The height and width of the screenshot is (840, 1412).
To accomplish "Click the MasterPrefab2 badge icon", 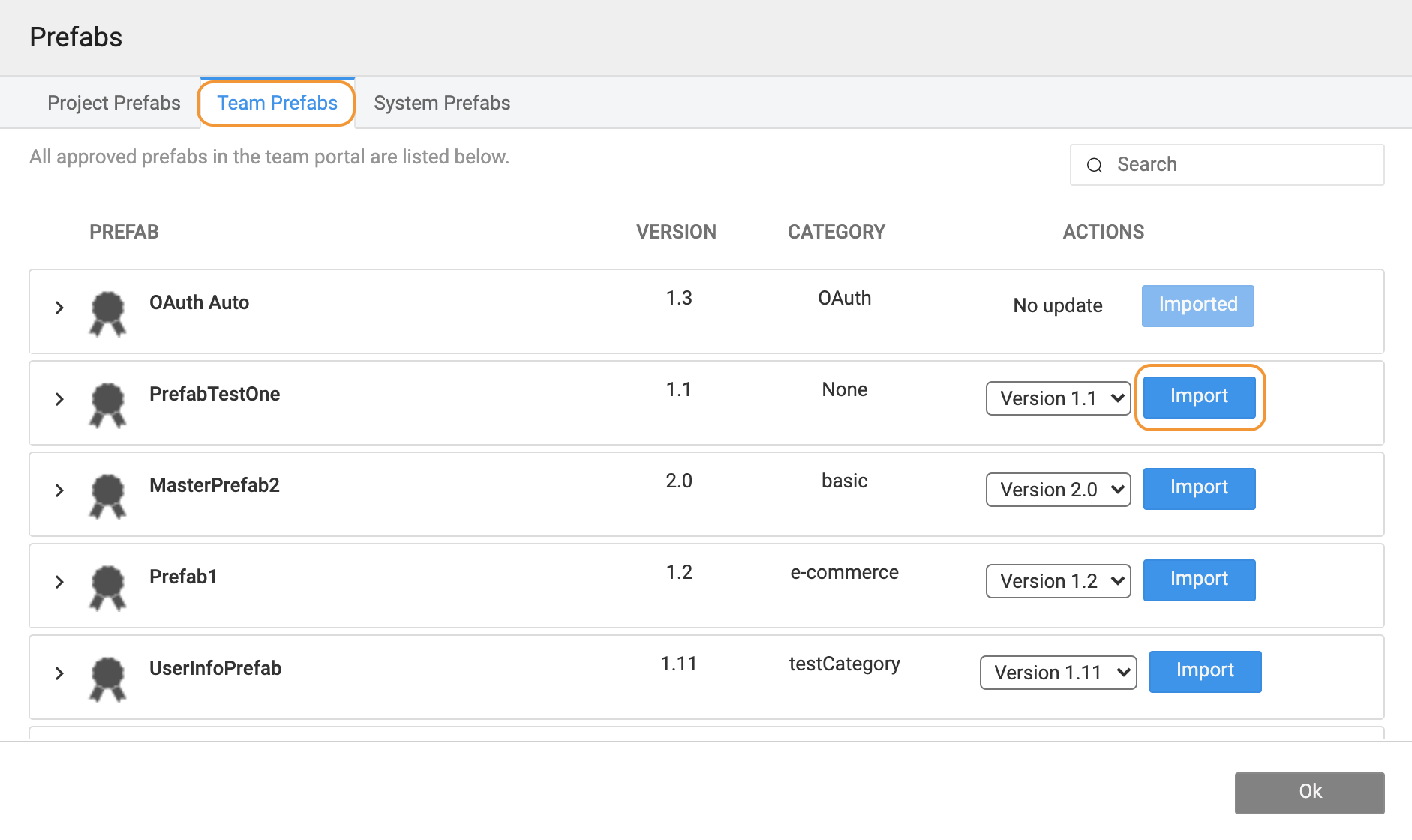I will click(x=107, y=496).
